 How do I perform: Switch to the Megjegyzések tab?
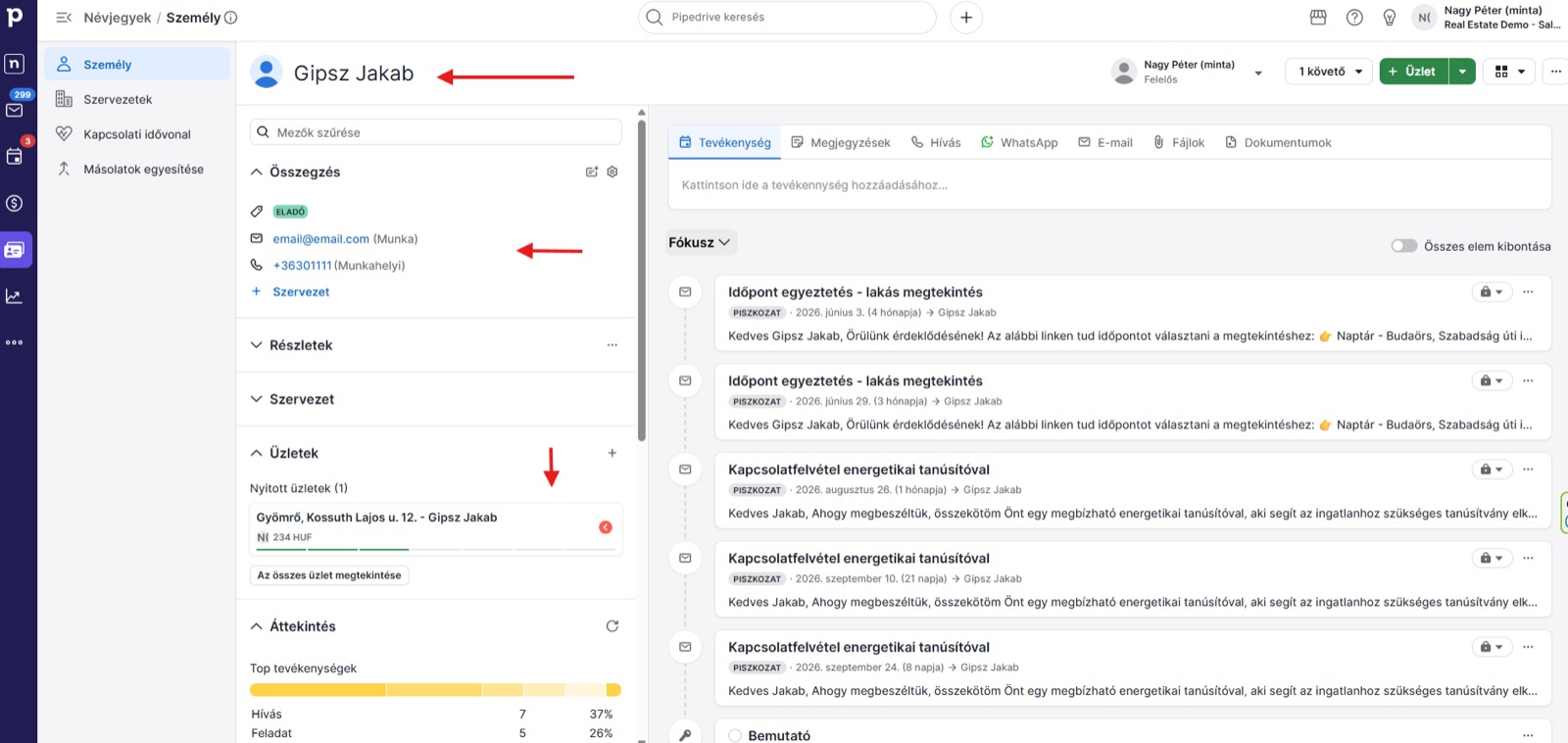(x=841, y=143)
